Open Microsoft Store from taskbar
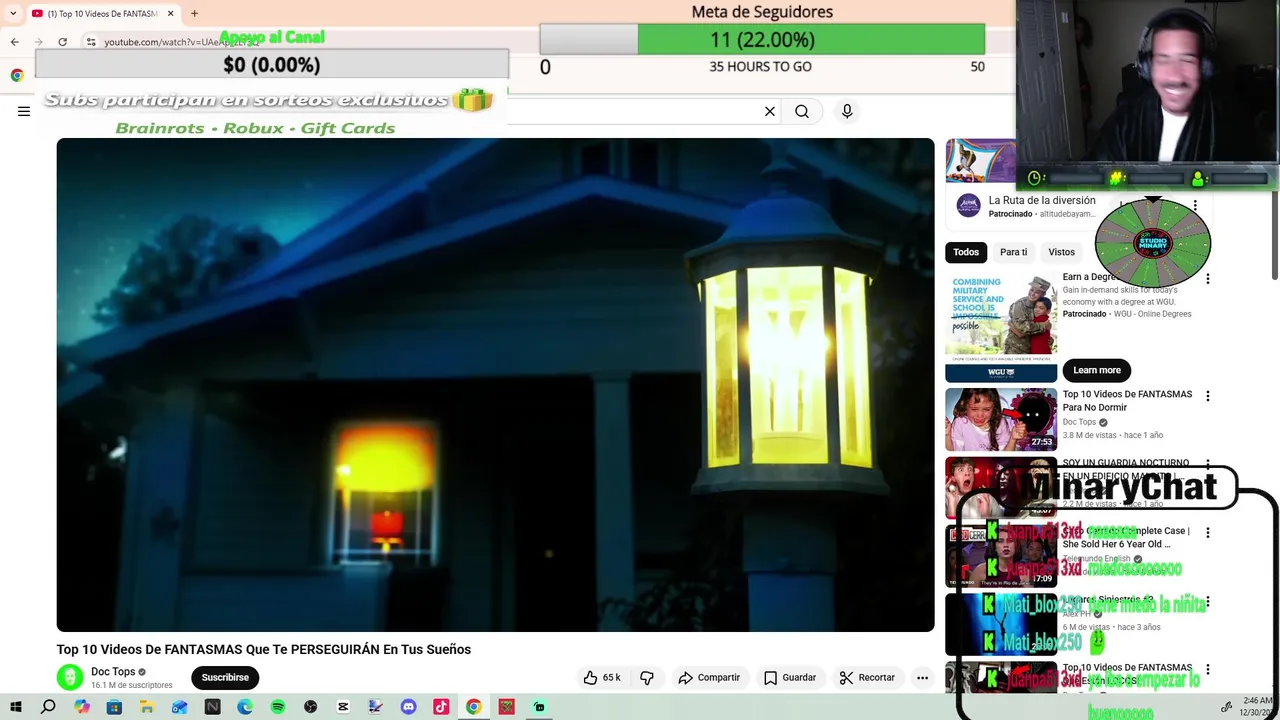 tap(114, 707)
